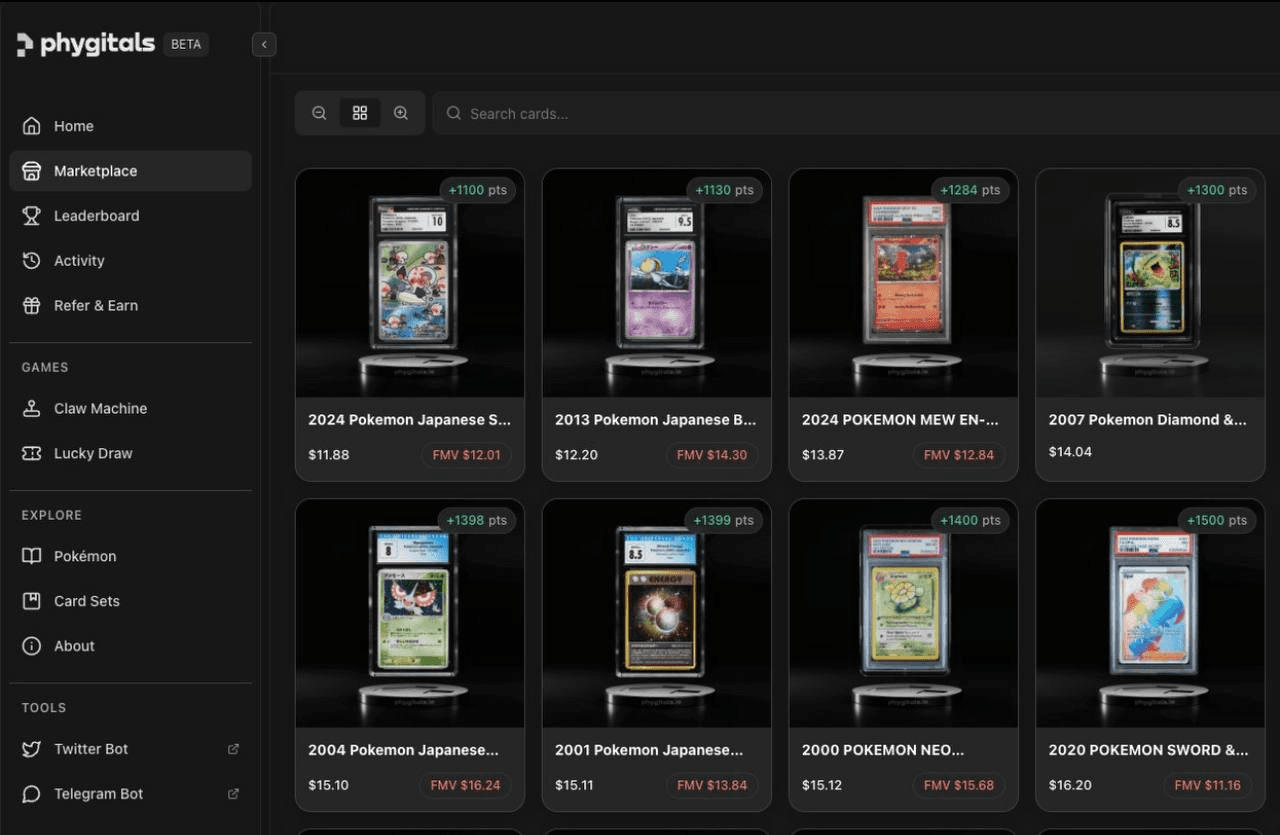The image size is (1280, 835).
Task: Click the BETA badge near logo
Action: (186, 44)
